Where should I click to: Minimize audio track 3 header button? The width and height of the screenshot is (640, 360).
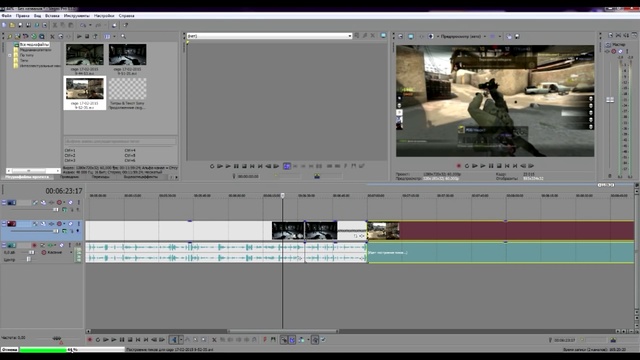[4, 245]
